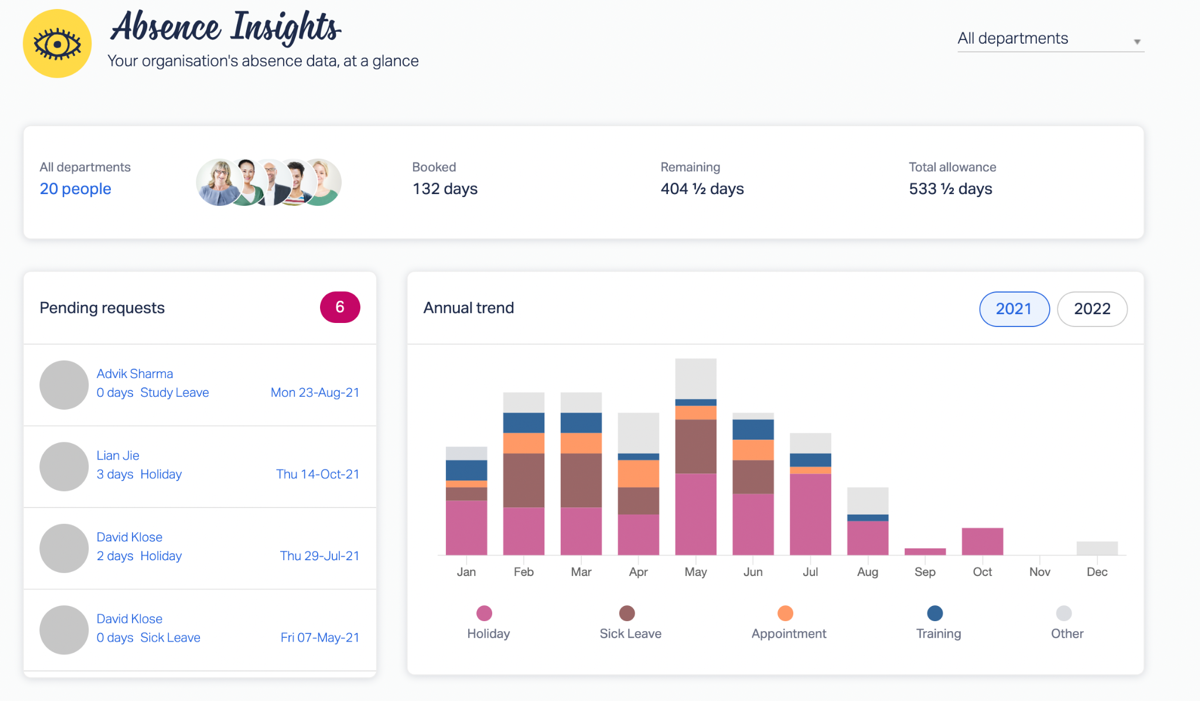Toggle the Training legend dot
This screenshot has width=1200, height=701.
(935, 613)
